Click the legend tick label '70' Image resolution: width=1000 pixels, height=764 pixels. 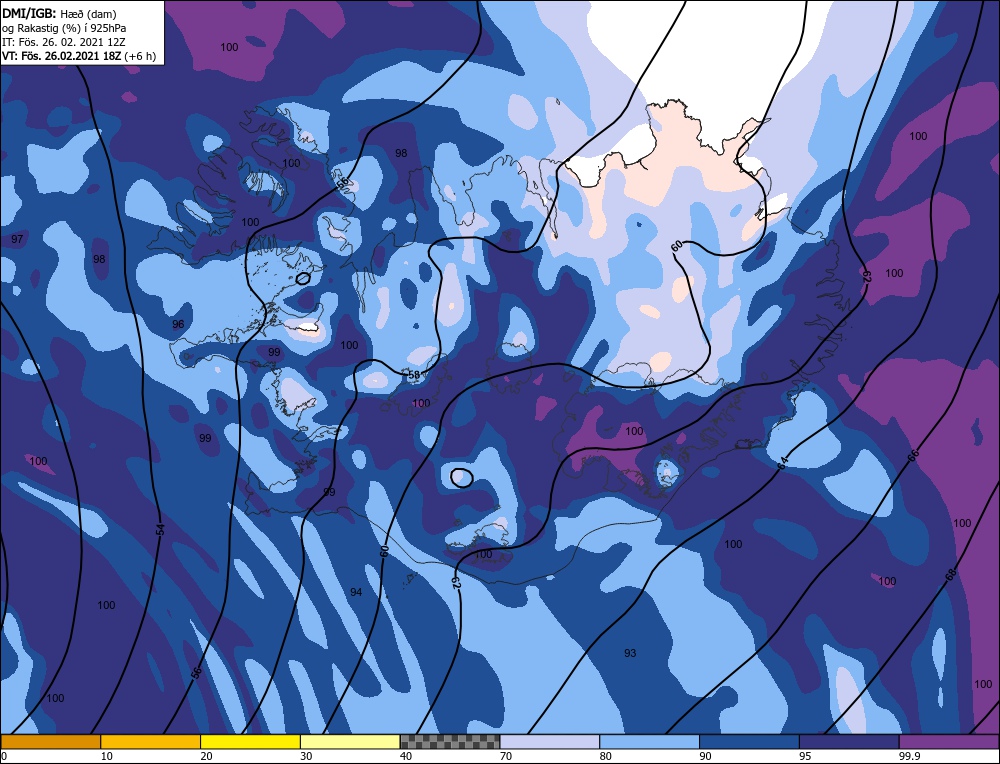coord(506,756)
